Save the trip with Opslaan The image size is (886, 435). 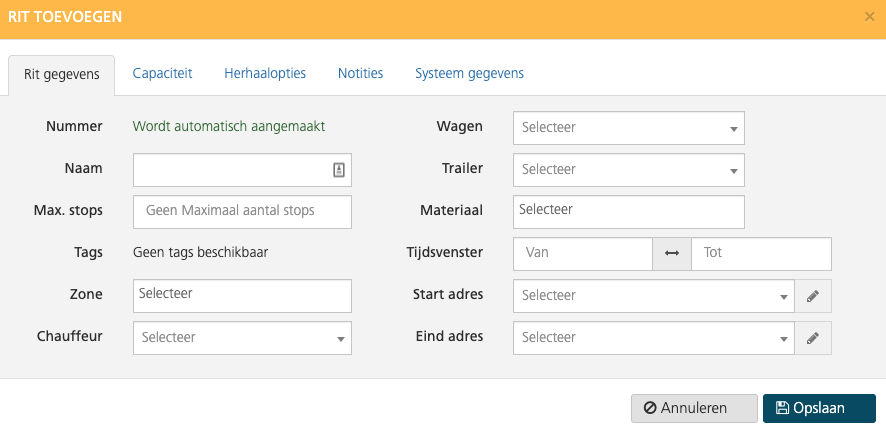pyautogui.click(x=819, y=408)
